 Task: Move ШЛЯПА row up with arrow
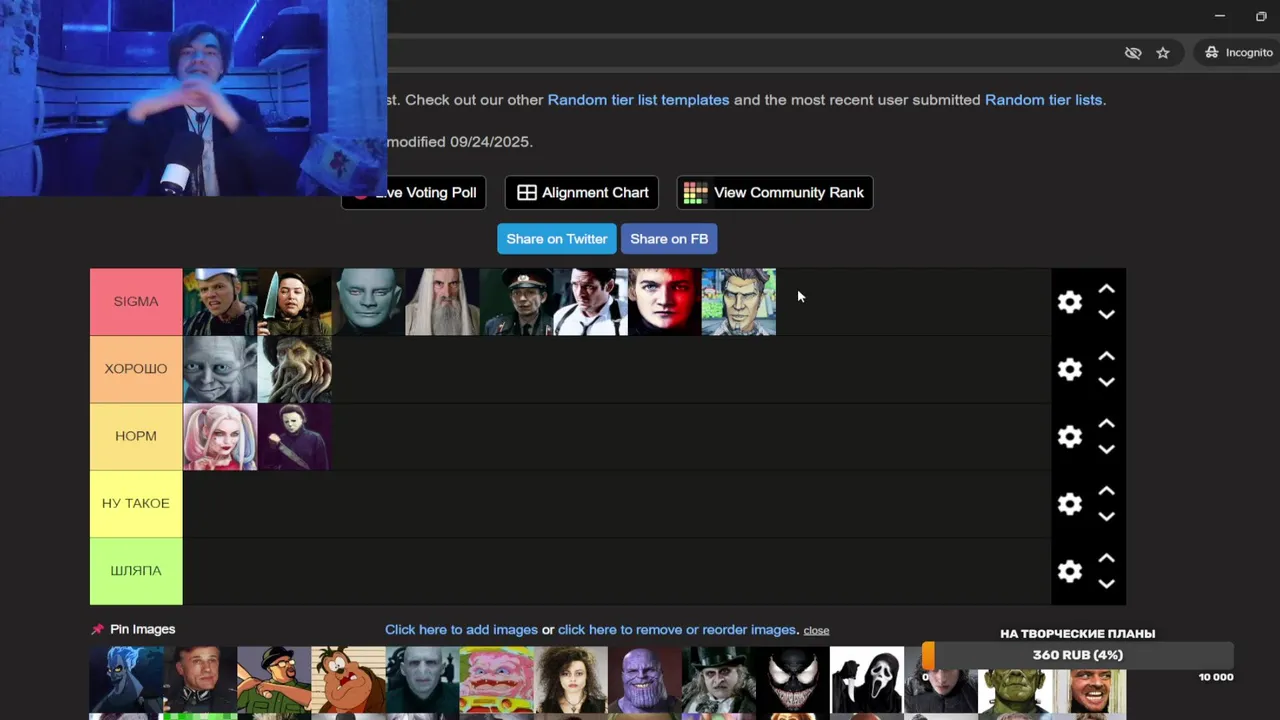tap(1107, 558)
